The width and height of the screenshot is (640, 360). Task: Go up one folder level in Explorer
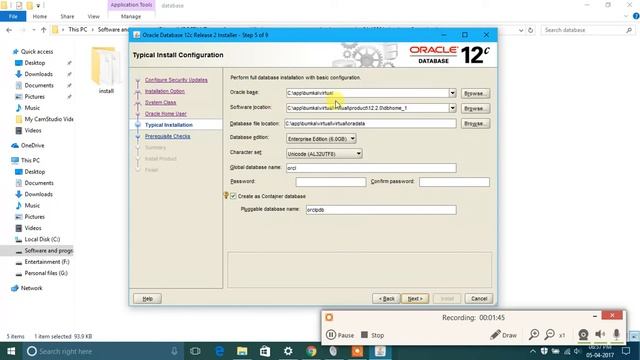(43, 30)
